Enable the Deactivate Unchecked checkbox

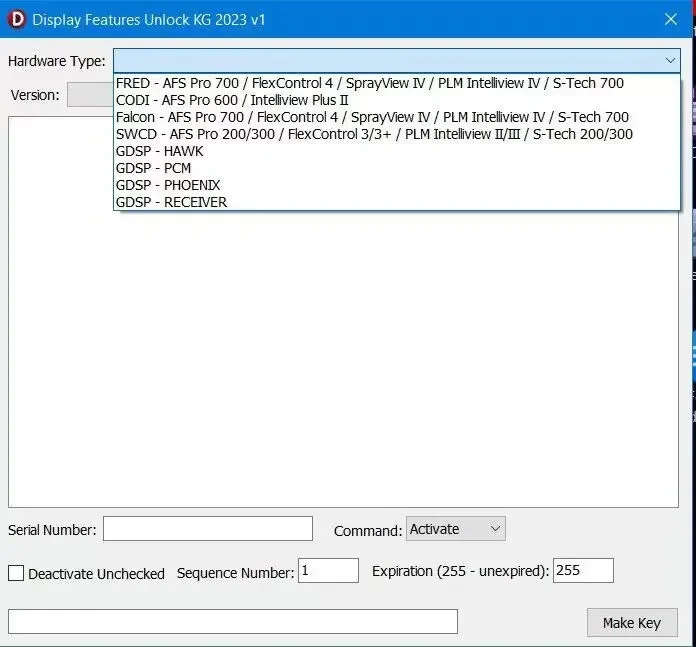coord(16,573)
